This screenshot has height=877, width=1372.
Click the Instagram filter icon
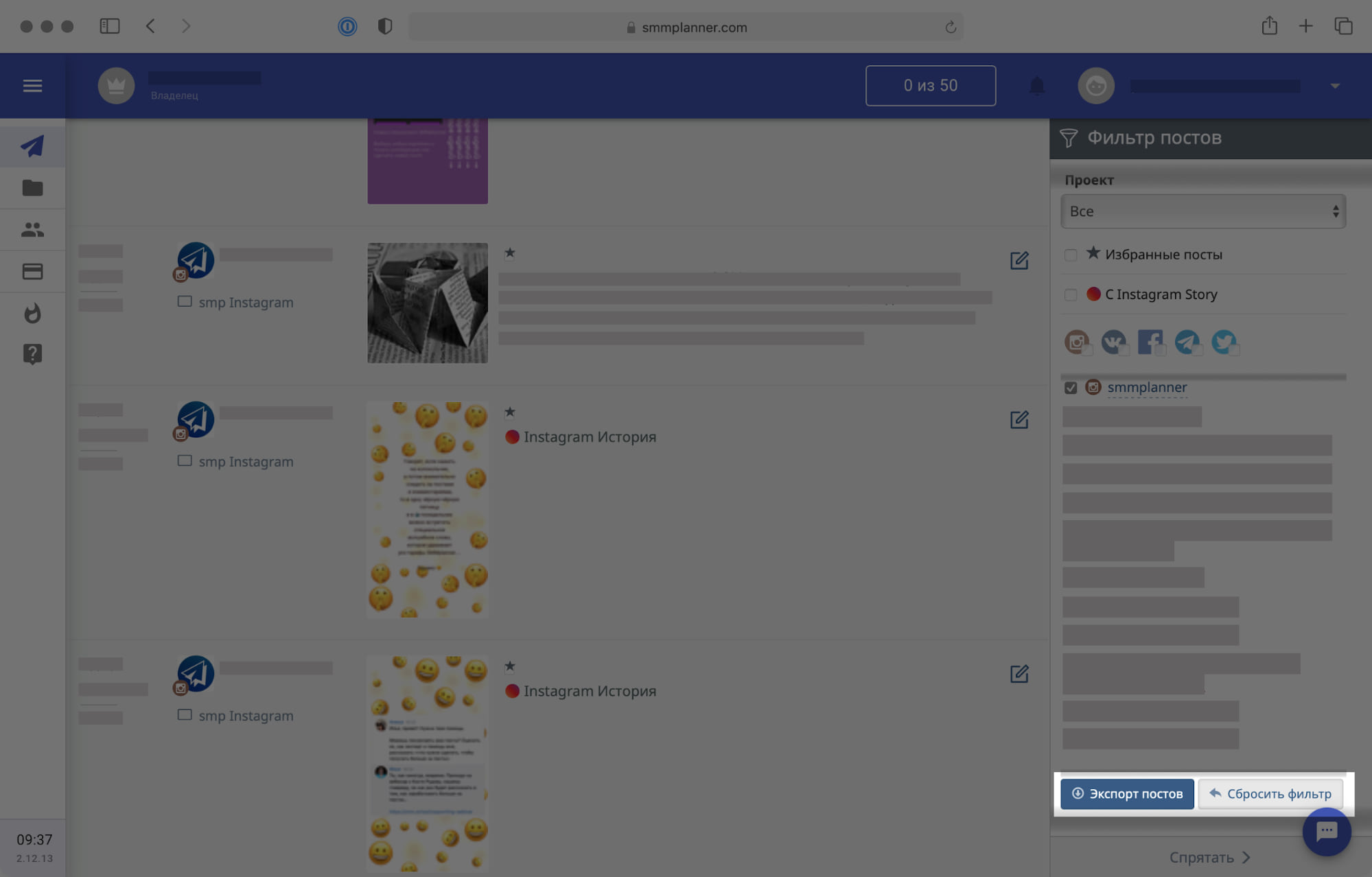tap(1078, 340)
